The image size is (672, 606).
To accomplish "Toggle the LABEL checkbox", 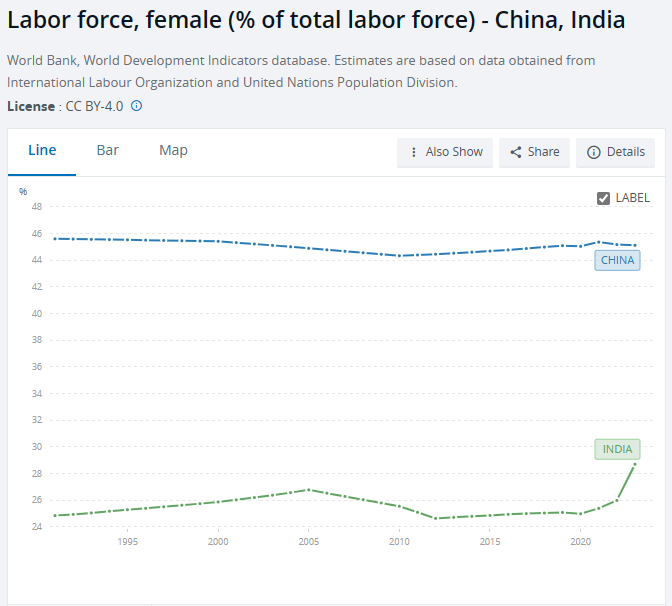I will click(x=603, y=198).
